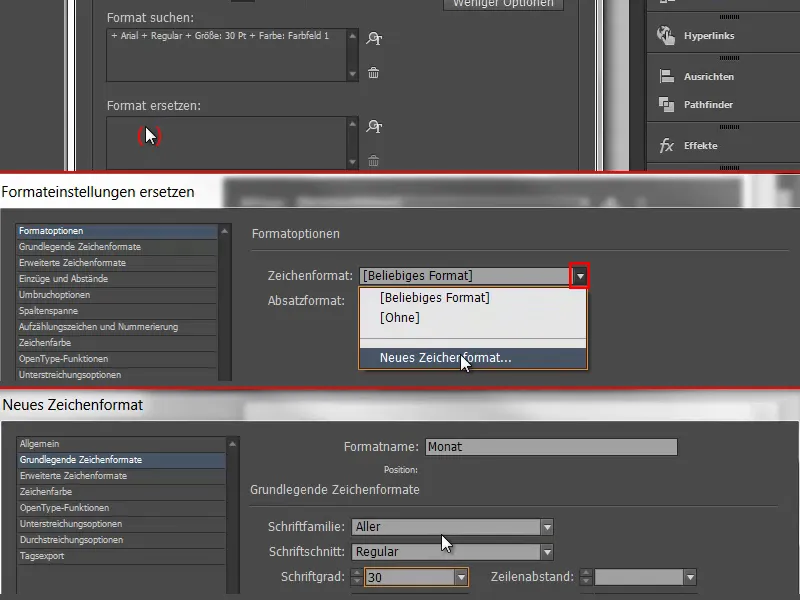This screenshot has height=600, width=800.
Task: Click the Format ersetzen specify-attributes icon
Action: click(x=374, y=126)
